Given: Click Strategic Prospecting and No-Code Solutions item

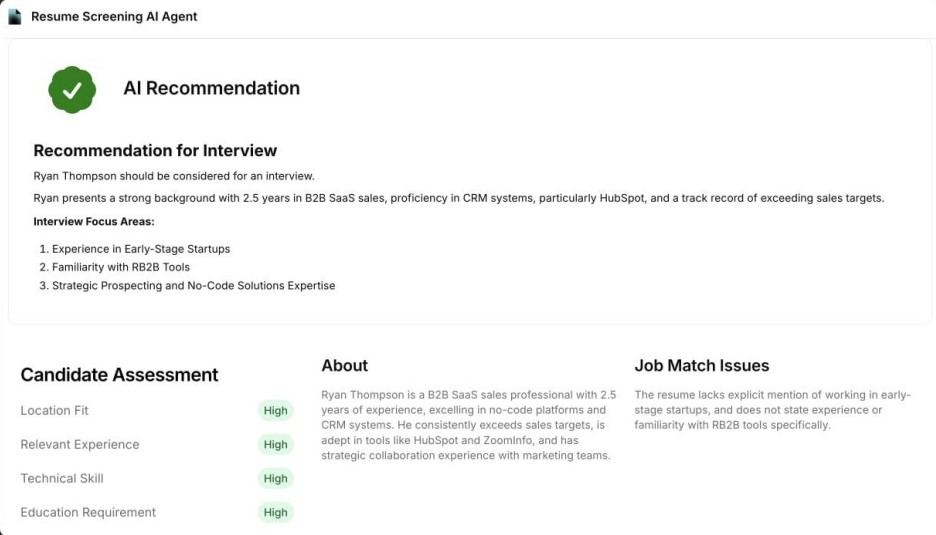Looking at the screenshot, I should 193,286.
